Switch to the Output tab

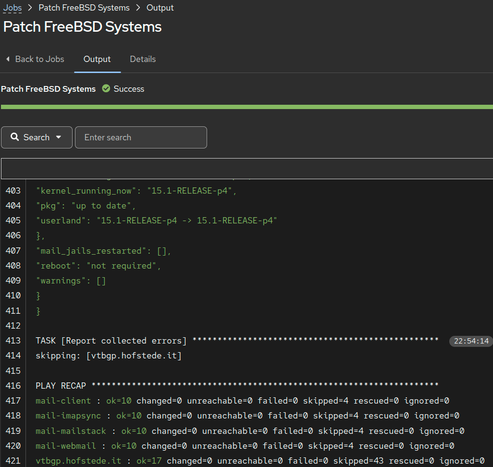pos(97,59)
